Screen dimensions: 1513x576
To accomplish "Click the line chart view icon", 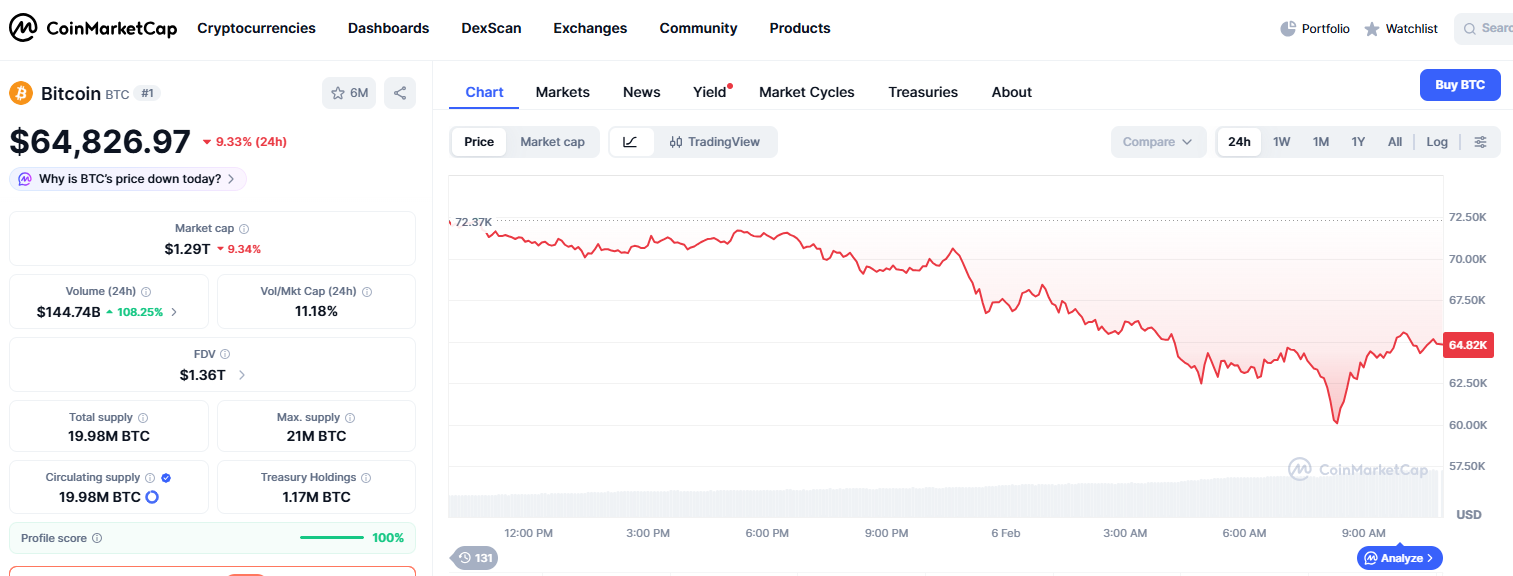I will [630, 142].
